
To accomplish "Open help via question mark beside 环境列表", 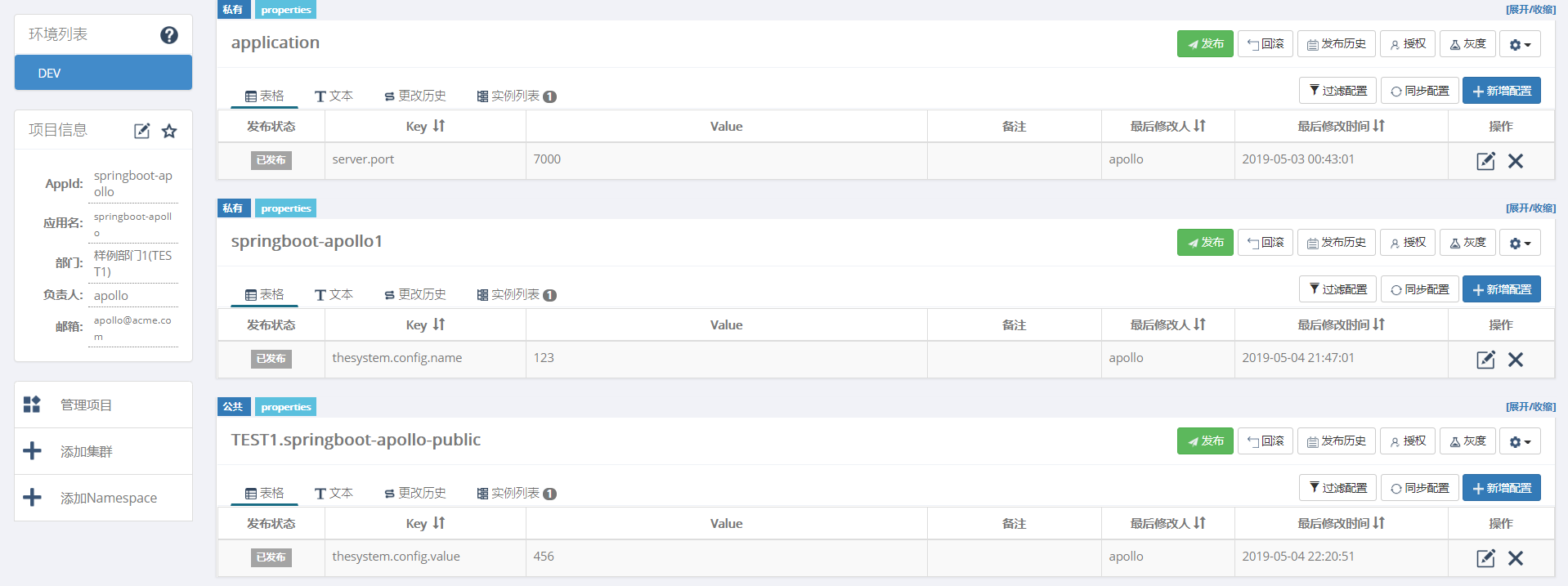I will point(168,35).
